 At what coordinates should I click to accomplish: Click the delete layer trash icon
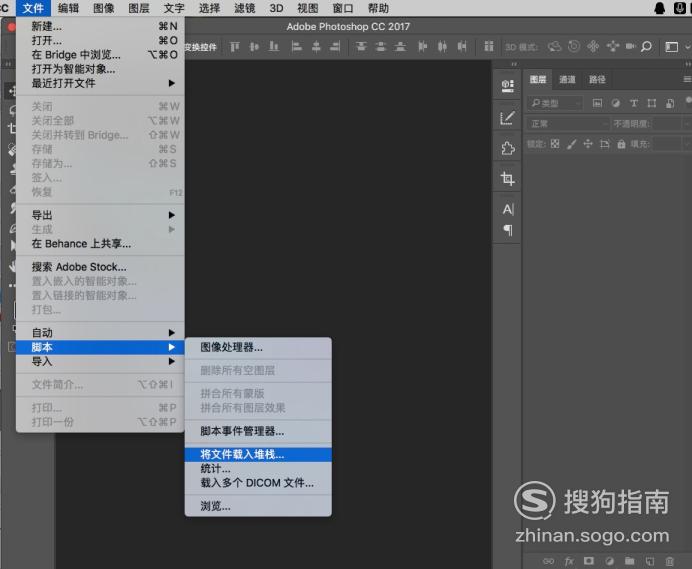coord(669,561)
